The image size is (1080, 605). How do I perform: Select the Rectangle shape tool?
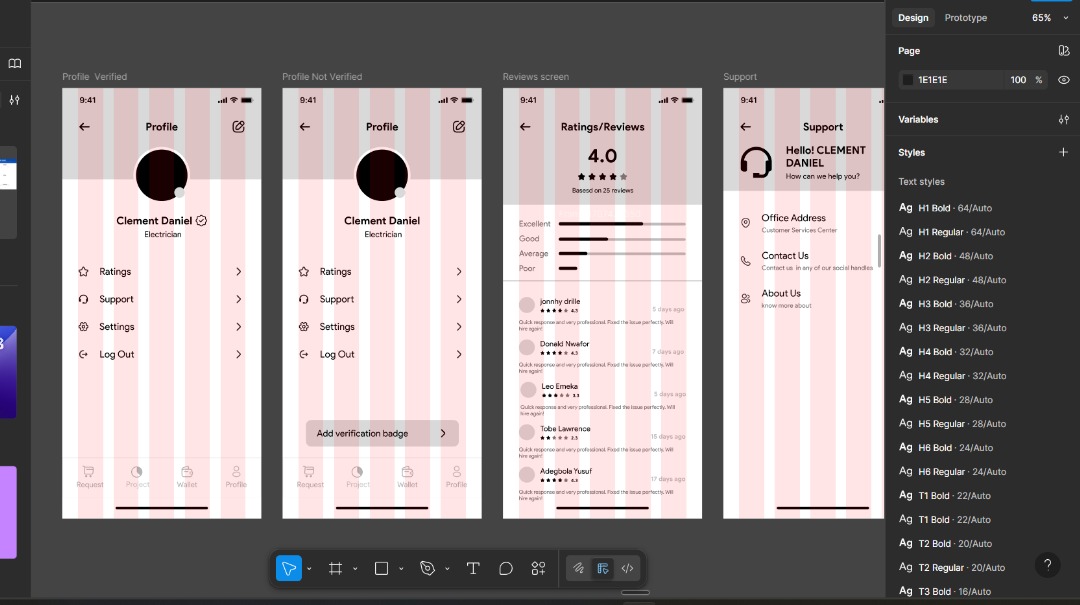pyautogui.click(x=381, y=568)
